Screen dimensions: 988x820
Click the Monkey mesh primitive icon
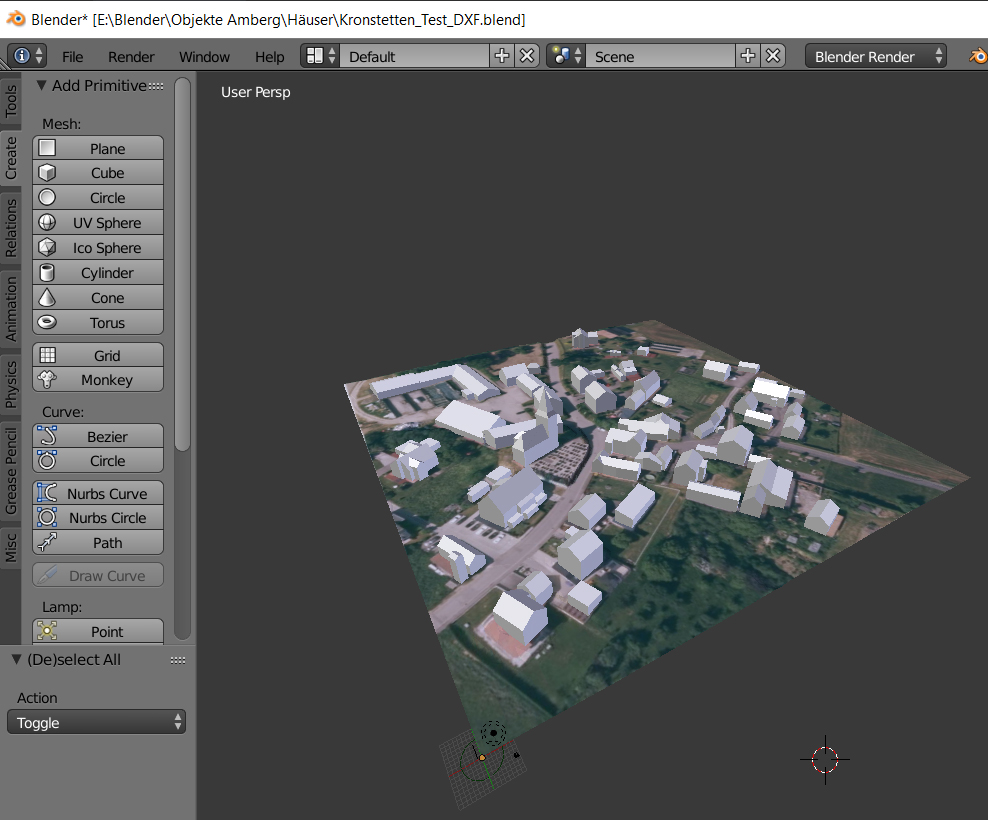[x=47, y=380]
